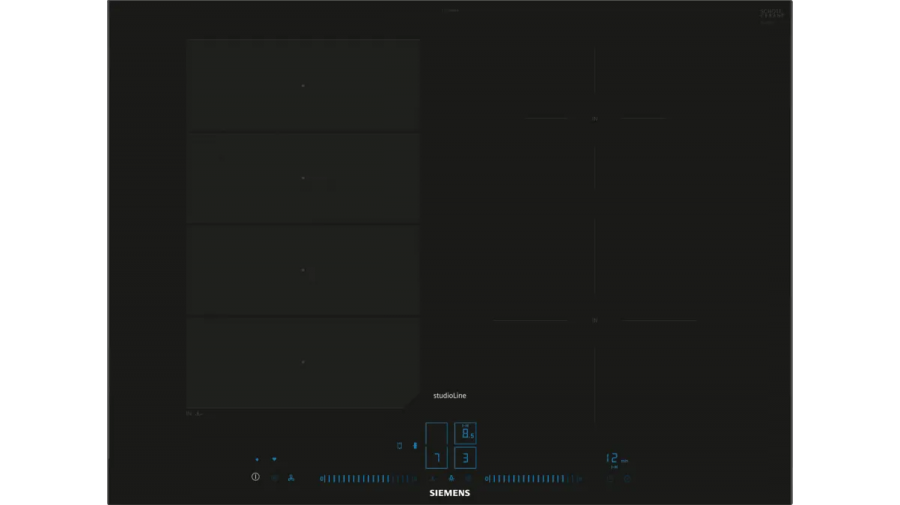Touch the topmost left flex zone segment
The height and width of the screenshot is (505, 900).
(x=303, y=86)
